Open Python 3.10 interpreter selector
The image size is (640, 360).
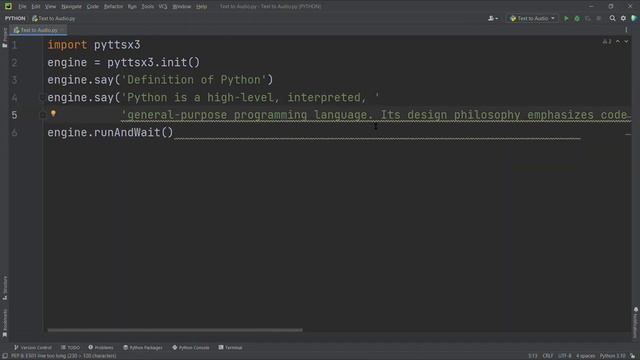pos(612,356)
